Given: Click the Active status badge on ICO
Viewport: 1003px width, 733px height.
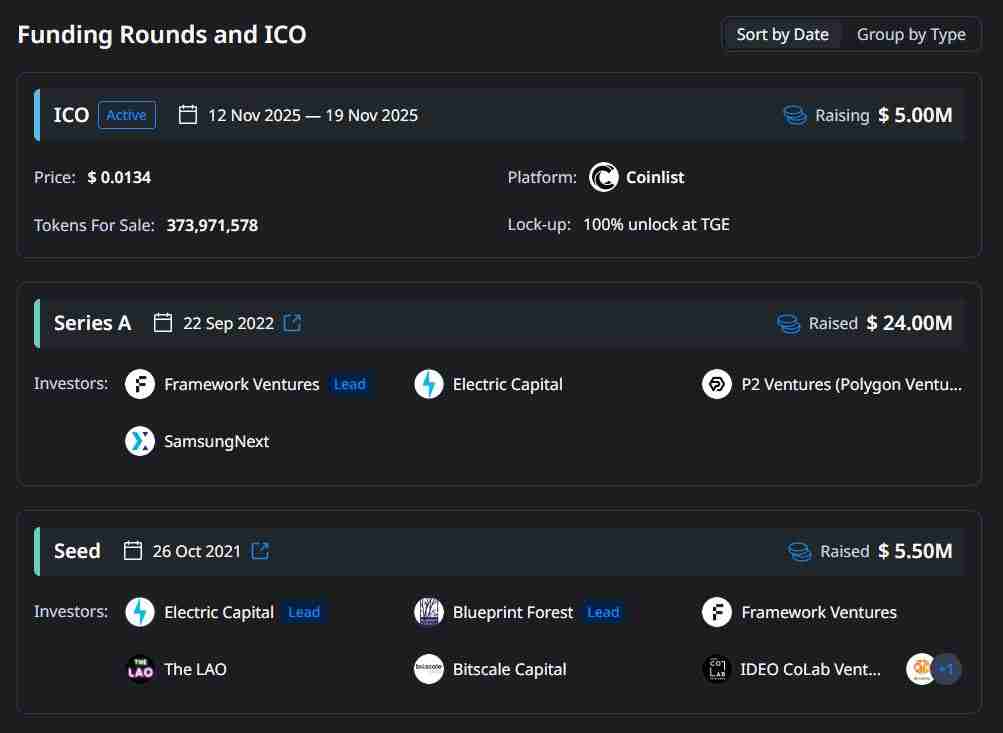Looking at the screenshot, I should [127, 115].
